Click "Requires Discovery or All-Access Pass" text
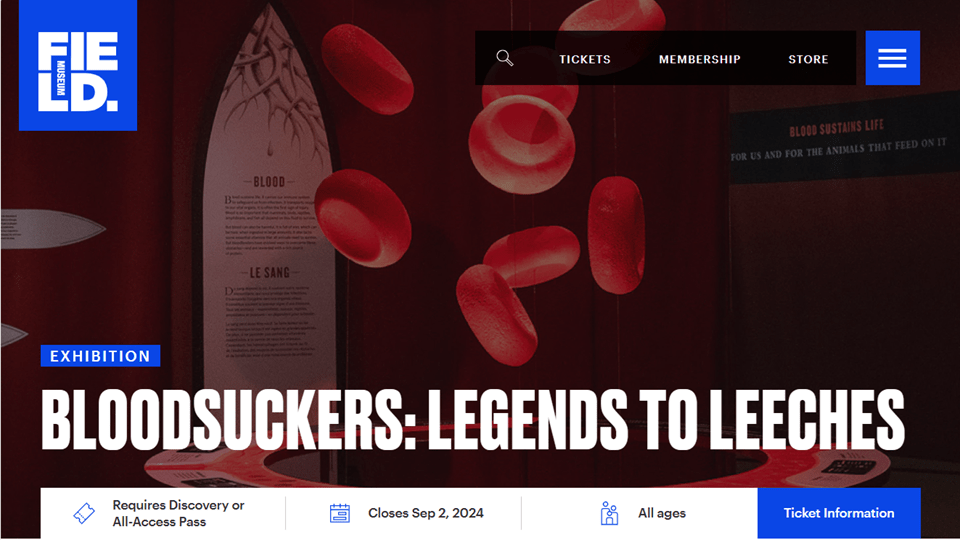The width and height of the screenshot is (960, 540). click(178, 513)
